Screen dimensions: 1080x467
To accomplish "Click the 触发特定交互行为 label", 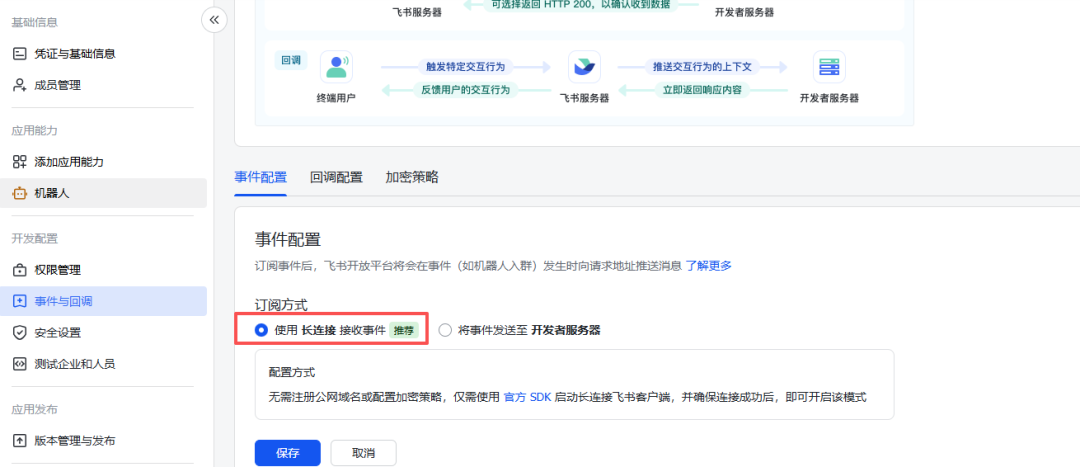I will 466,67.
